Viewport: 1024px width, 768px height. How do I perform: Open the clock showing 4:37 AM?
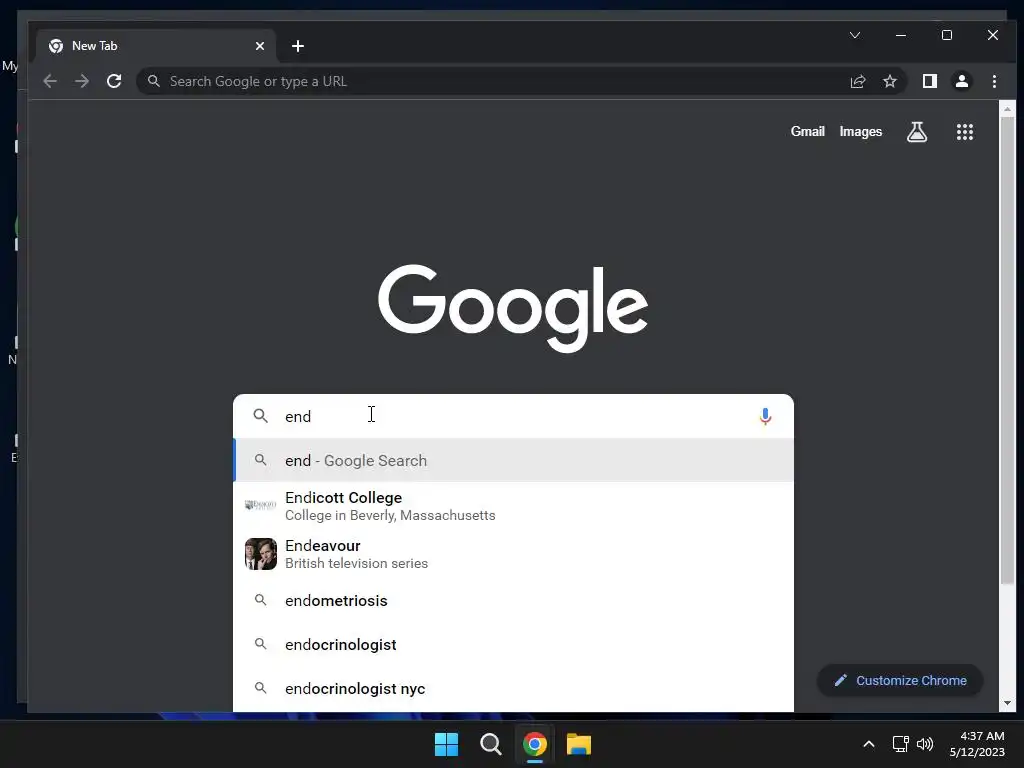click(x=977, y=744)
